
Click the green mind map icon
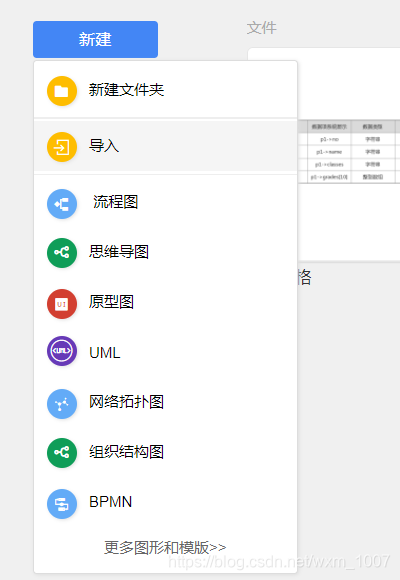[62, 253]
